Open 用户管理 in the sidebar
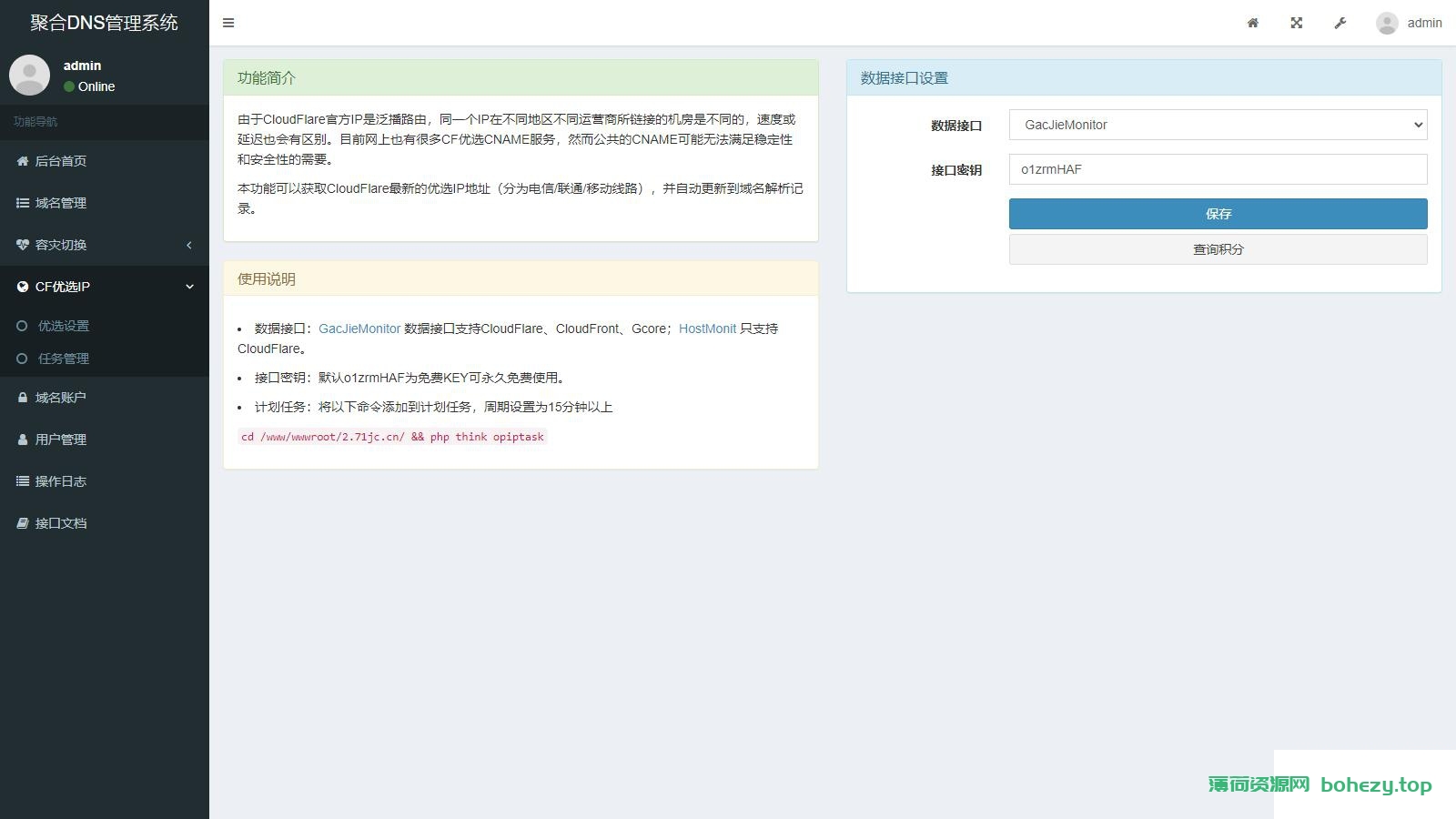Viewport: 1456px width, 819px height. tap(105, 440)
